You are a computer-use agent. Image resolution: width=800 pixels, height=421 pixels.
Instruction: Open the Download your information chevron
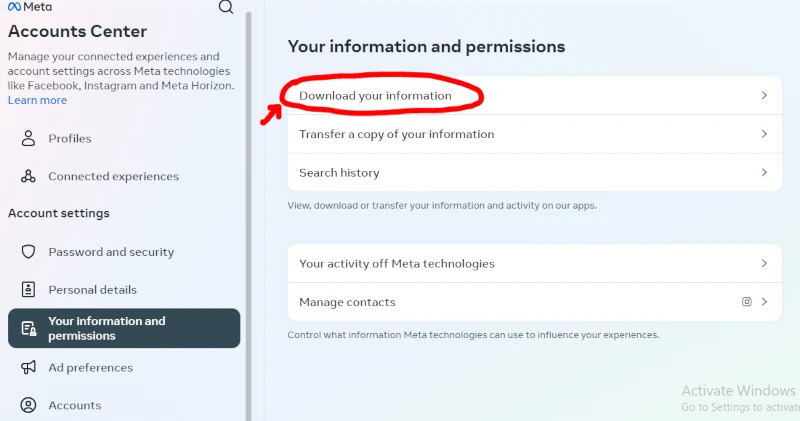tap(764, 96)
